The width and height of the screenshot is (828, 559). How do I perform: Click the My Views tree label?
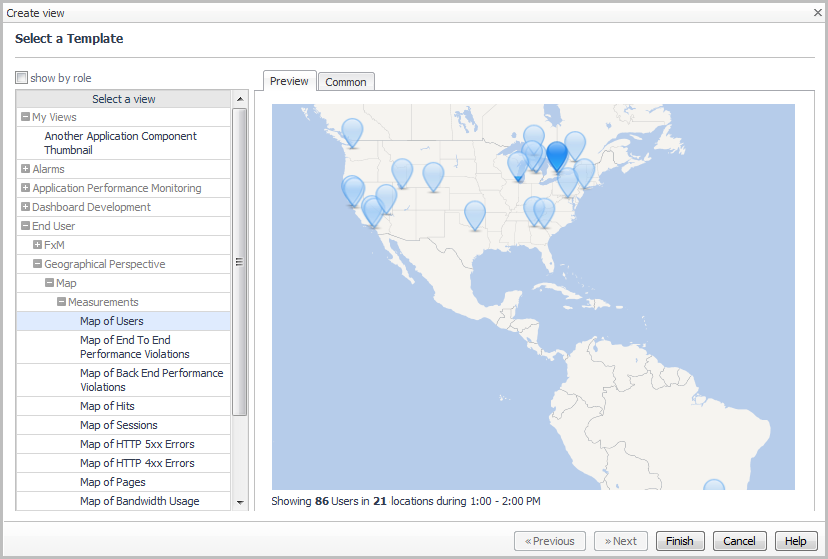click(54, 117)
